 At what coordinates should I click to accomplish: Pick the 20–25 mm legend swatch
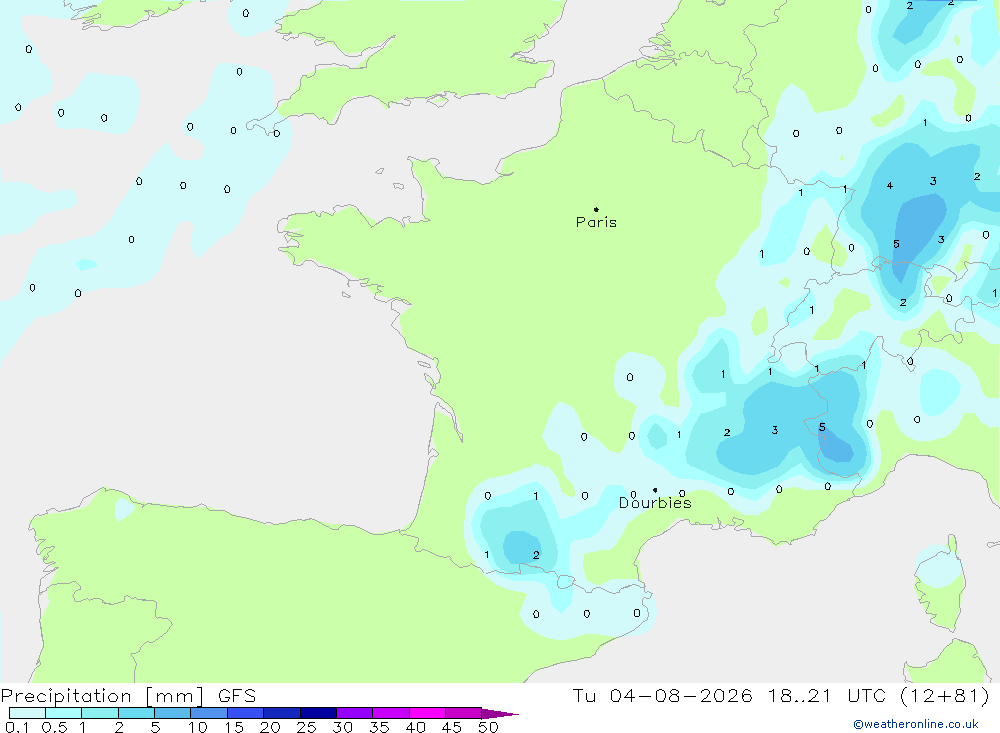point(282,713)
